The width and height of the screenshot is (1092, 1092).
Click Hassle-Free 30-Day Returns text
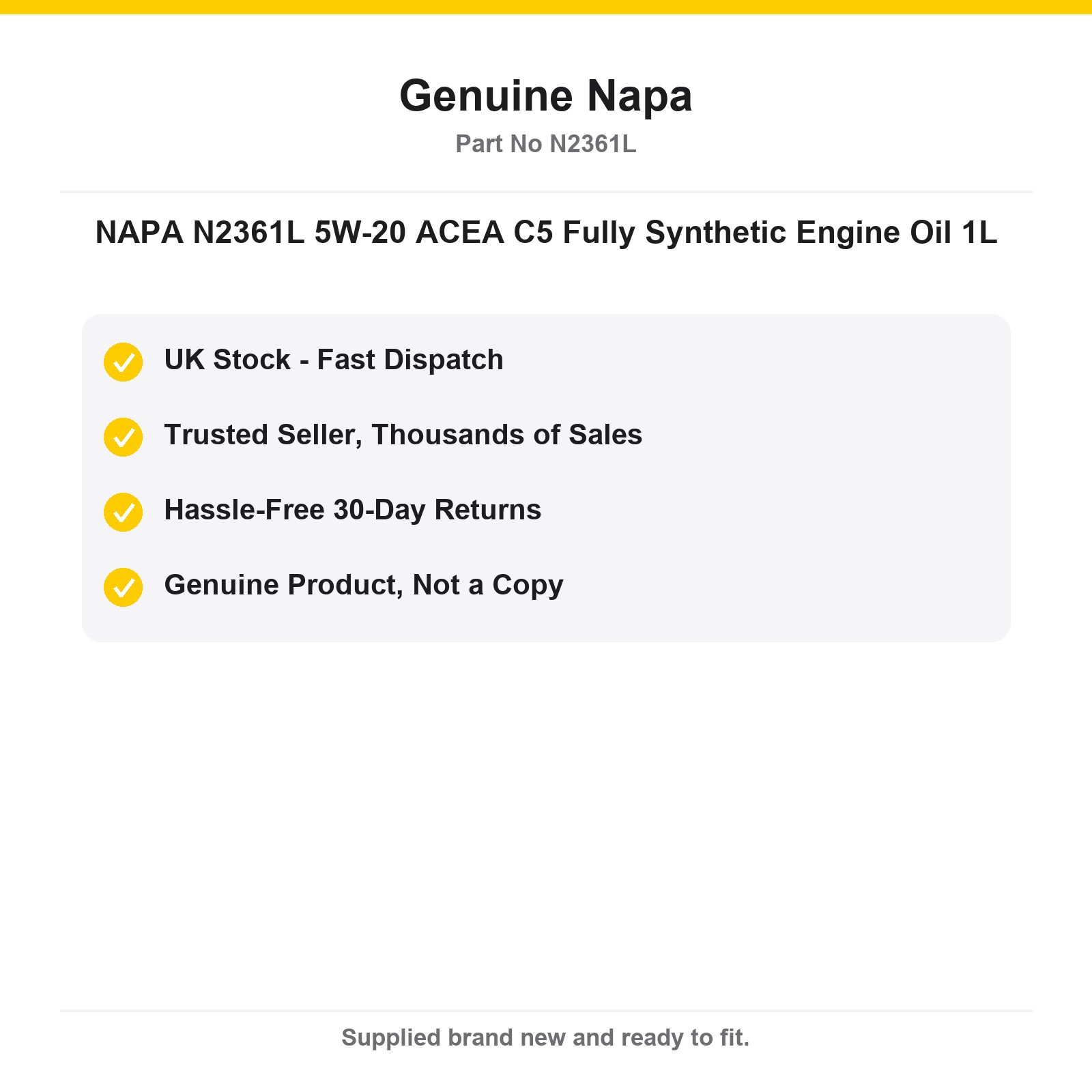point(353,511)
